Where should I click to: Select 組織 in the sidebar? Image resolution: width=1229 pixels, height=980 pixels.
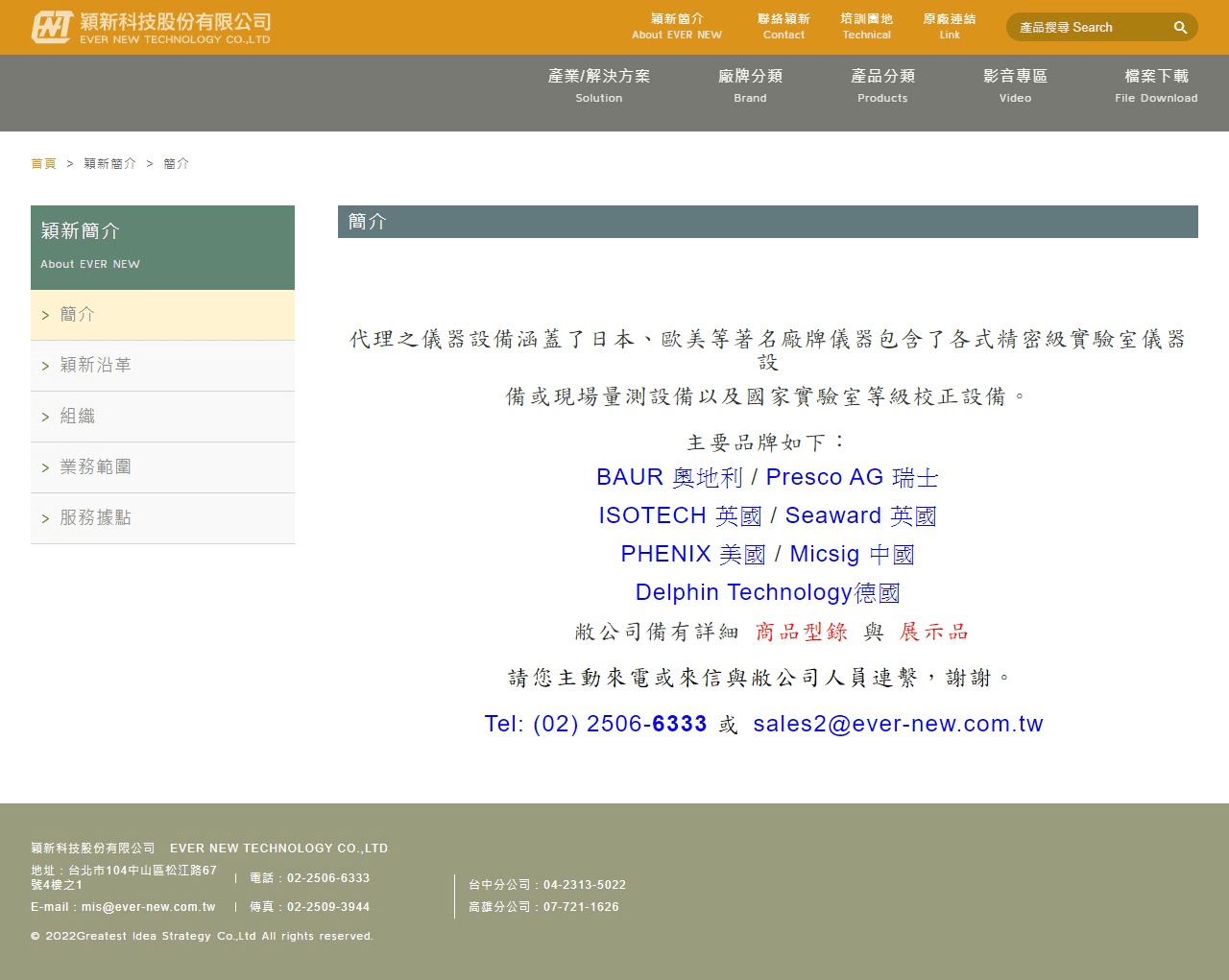coord(162,417)
